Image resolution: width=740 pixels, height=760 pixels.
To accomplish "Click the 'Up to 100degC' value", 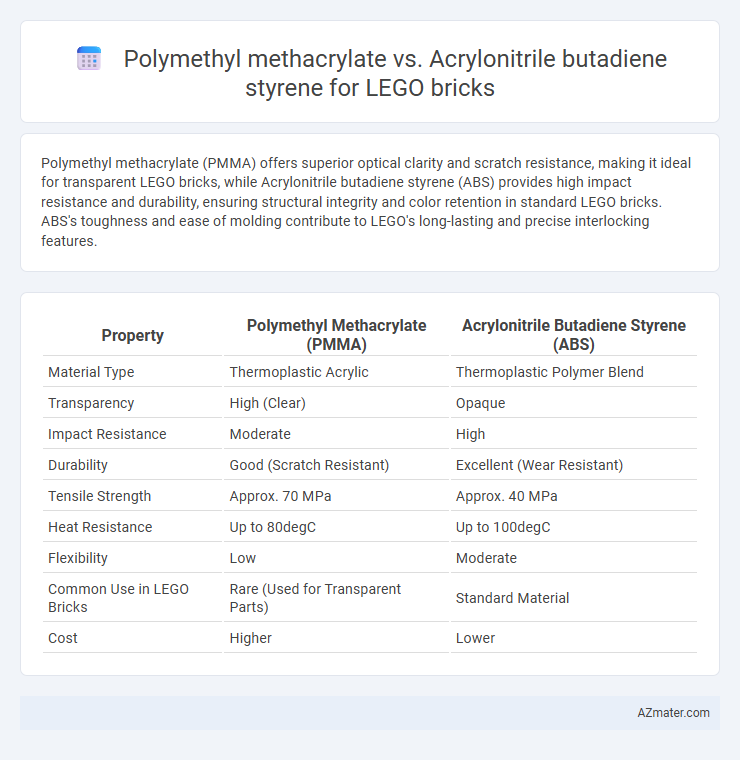I will (503, 527).
